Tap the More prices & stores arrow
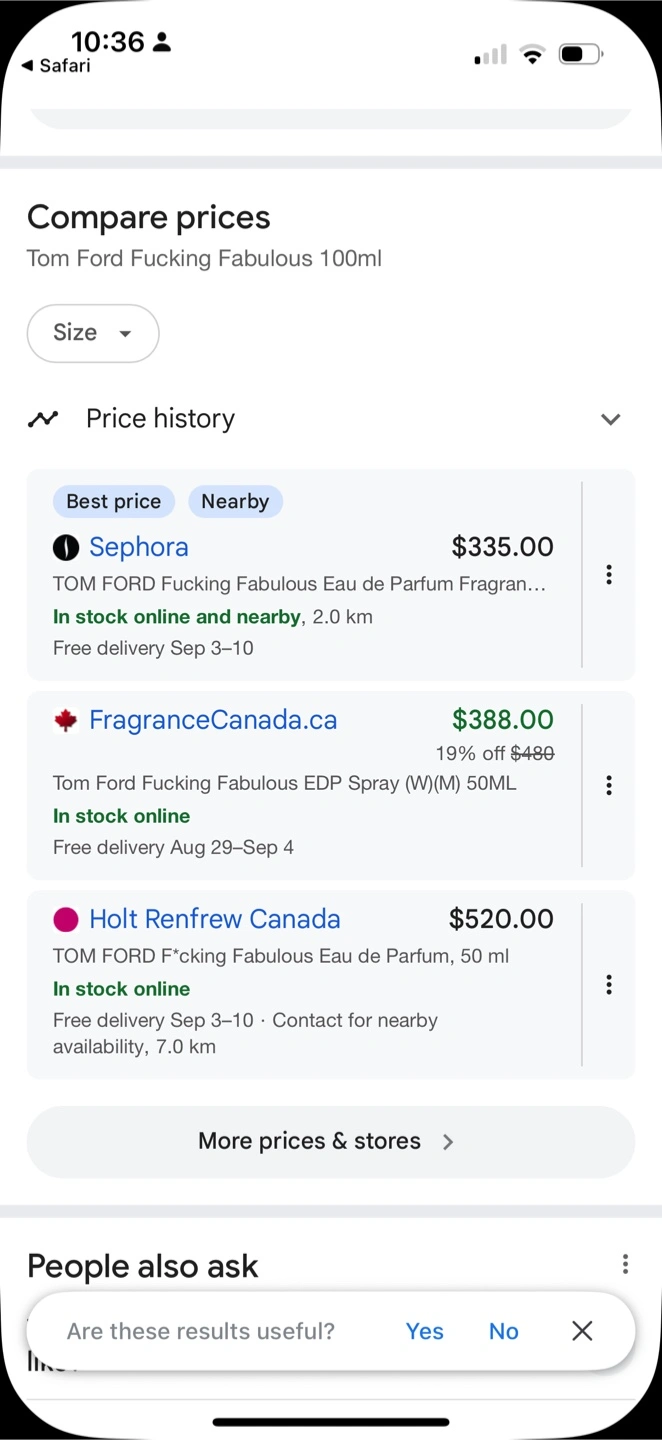The width and height of the screenshot is (662, 1440). (448, 1142)
